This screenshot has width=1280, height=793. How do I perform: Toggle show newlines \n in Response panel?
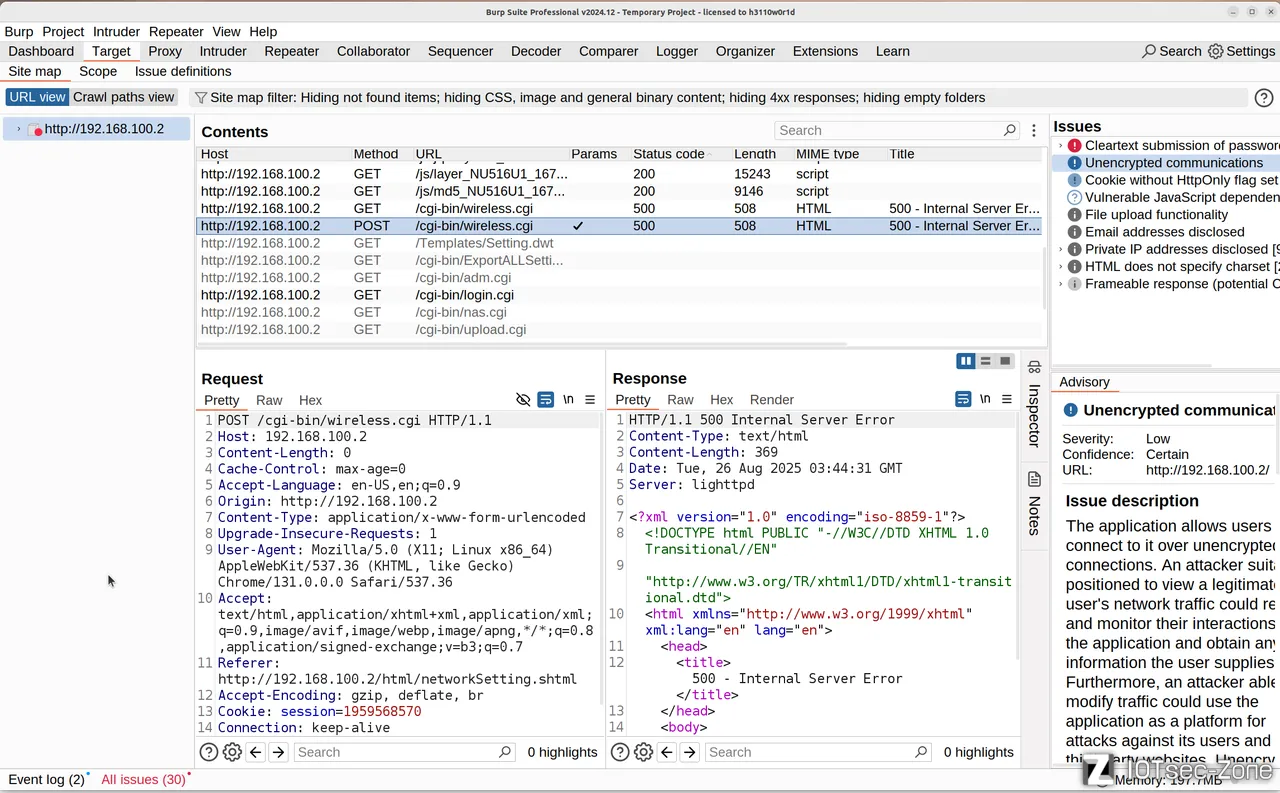pos(985,400)
